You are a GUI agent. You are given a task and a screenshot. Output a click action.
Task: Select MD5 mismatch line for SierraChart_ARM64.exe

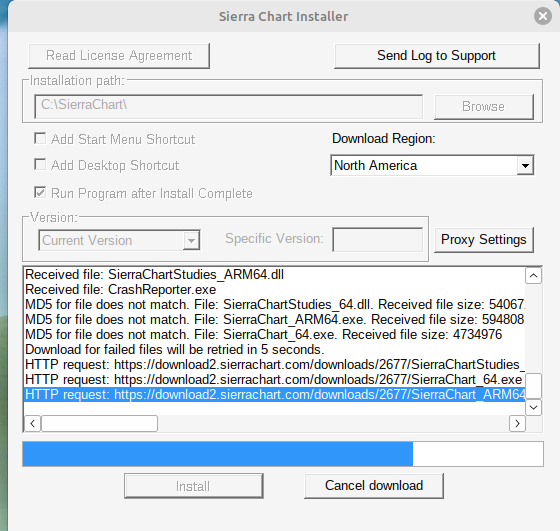[x=274, y=320]
